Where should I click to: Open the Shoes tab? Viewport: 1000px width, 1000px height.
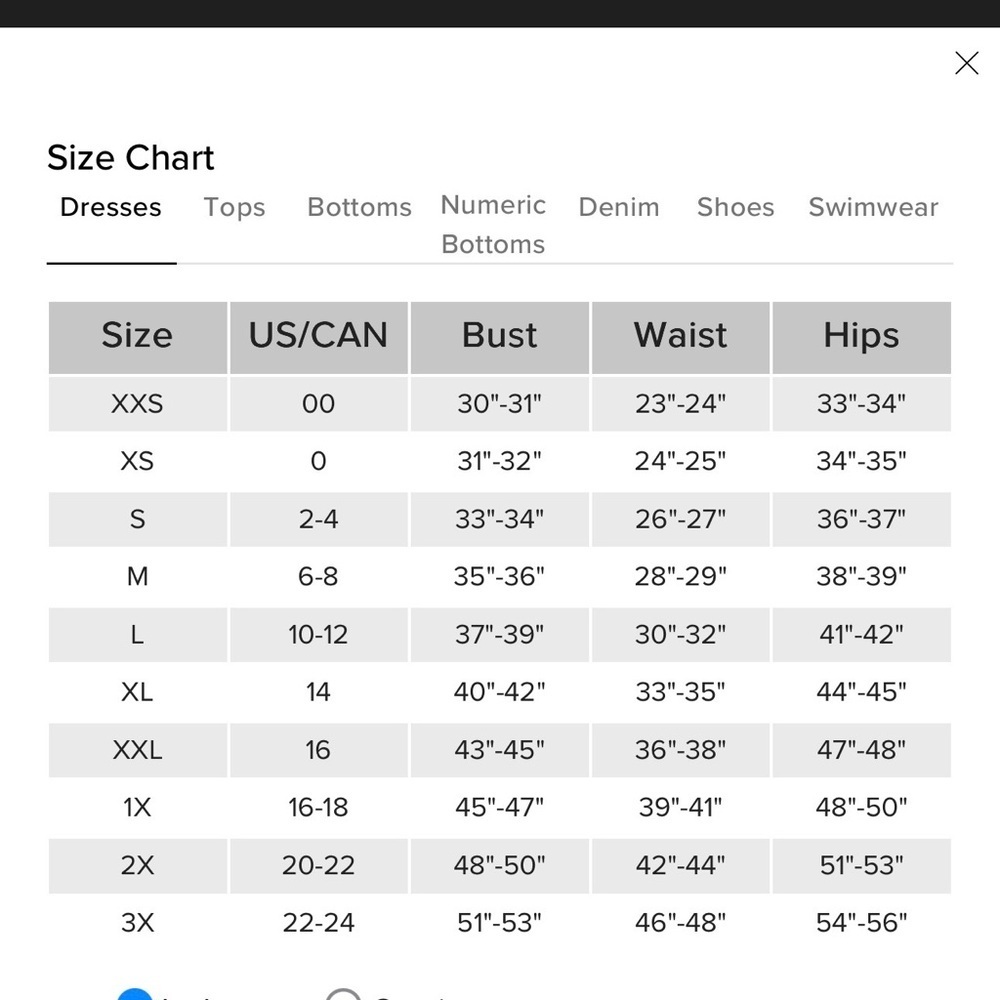pos(735,207)
